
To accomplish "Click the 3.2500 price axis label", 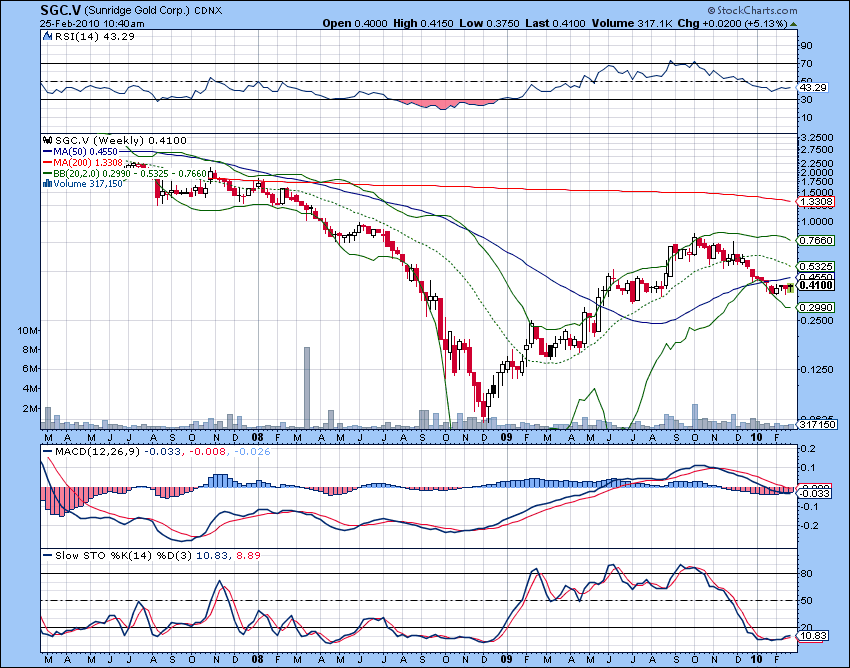I will pyautogui.click(x=817, y=138).
